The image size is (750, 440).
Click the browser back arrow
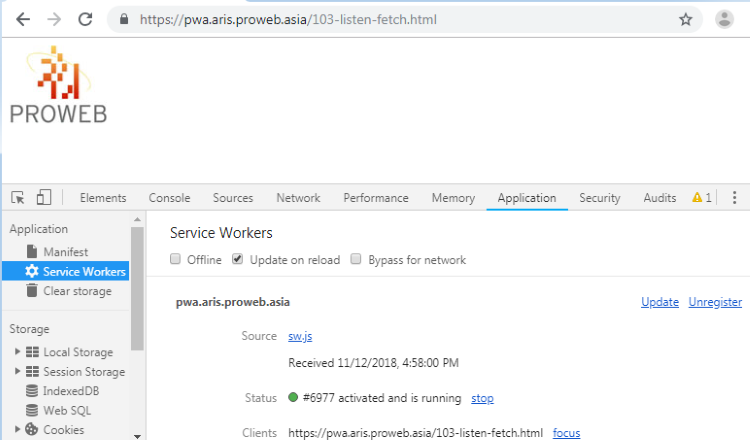tap(23, 20)
